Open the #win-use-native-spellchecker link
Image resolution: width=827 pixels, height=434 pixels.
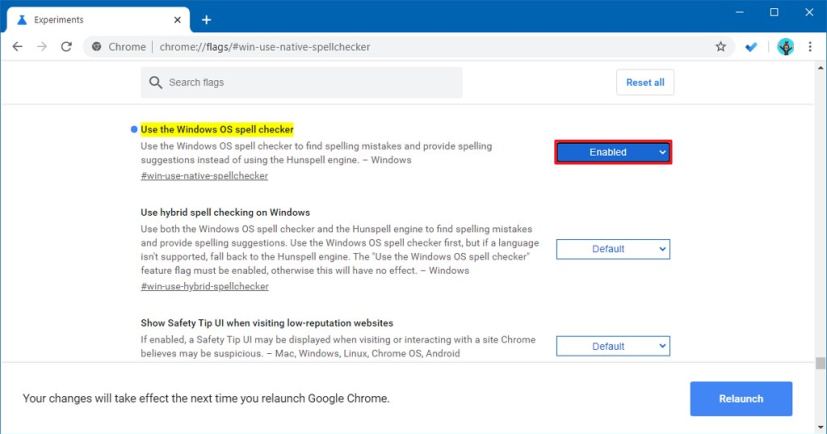pyautogui.click(x=204, y=176)
